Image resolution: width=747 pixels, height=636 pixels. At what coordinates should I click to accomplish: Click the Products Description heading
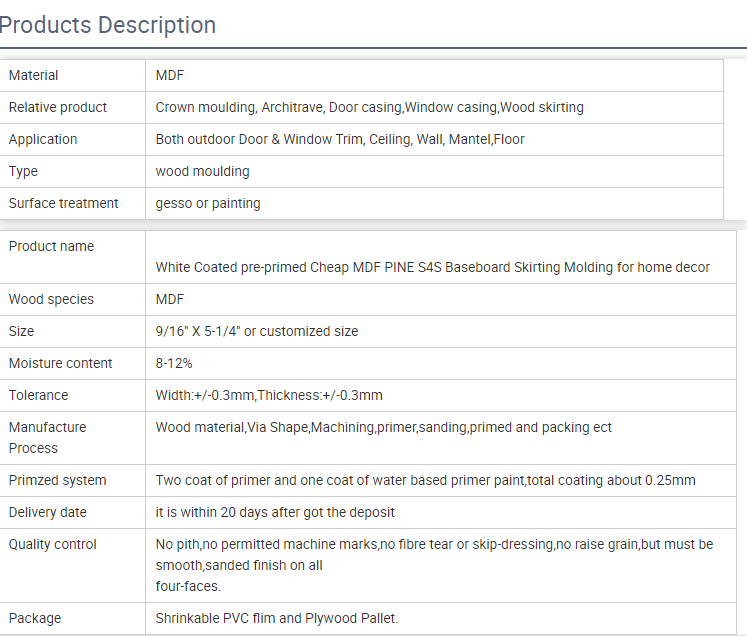(x=107, y=25)
